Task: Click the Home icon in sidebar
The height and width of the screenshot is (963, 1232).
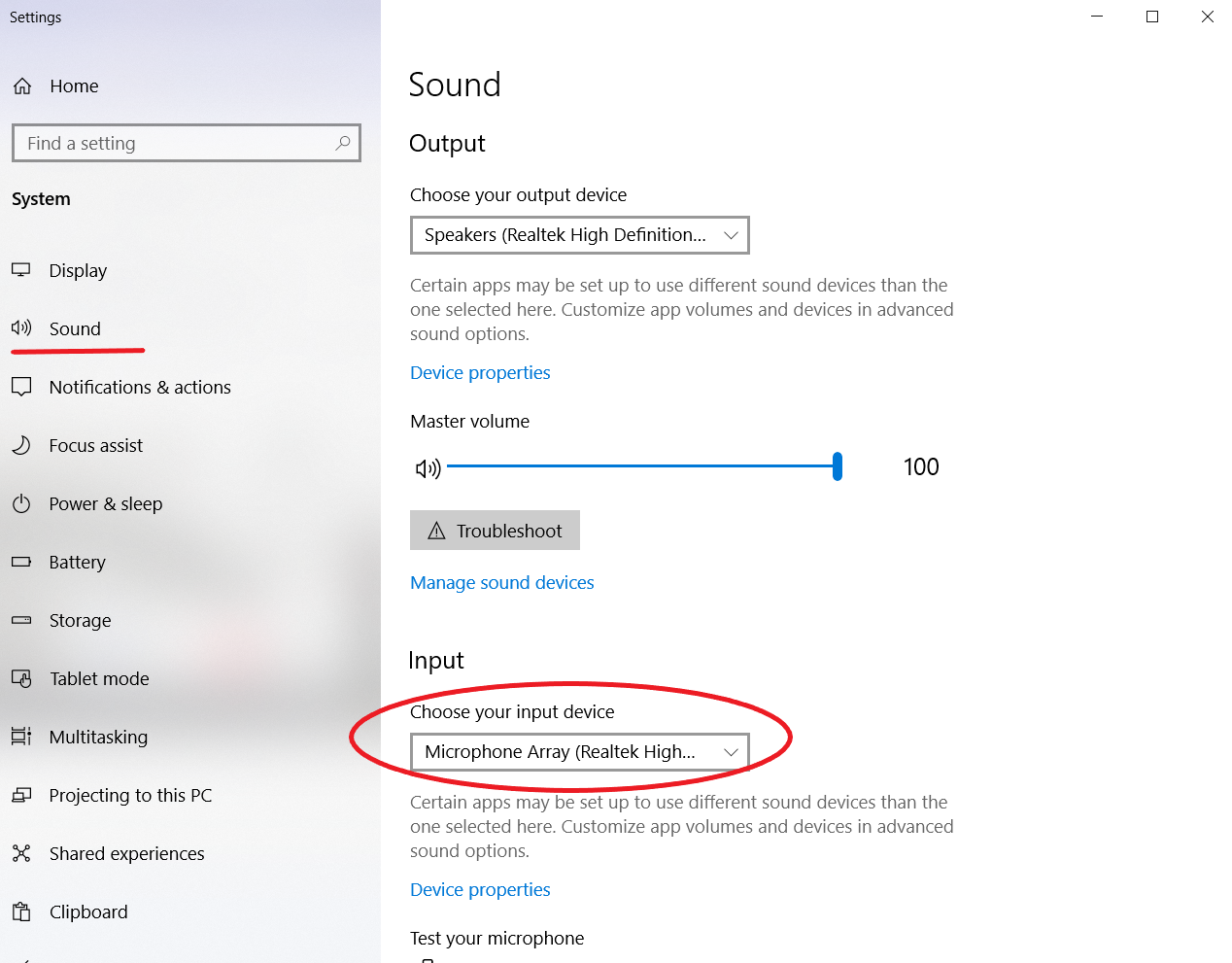Action: pos(22,86)
